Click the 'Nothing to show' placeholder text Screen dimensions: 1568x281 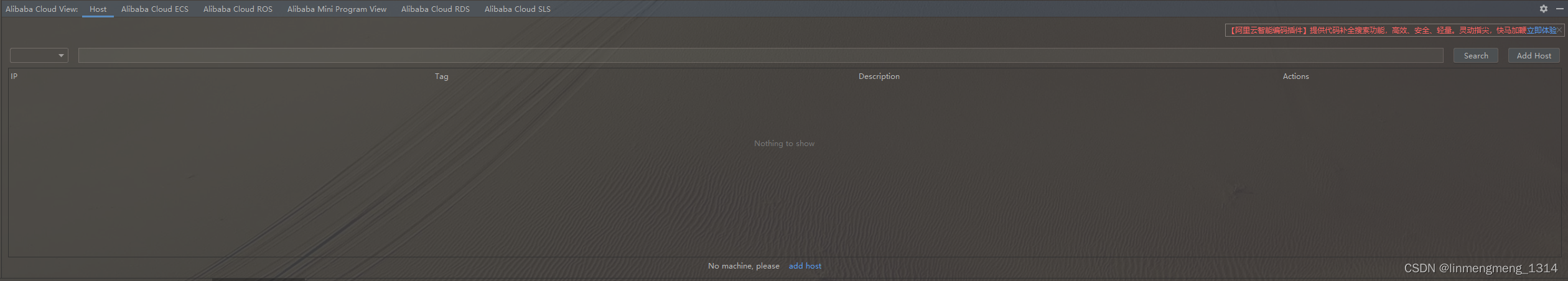784,144
